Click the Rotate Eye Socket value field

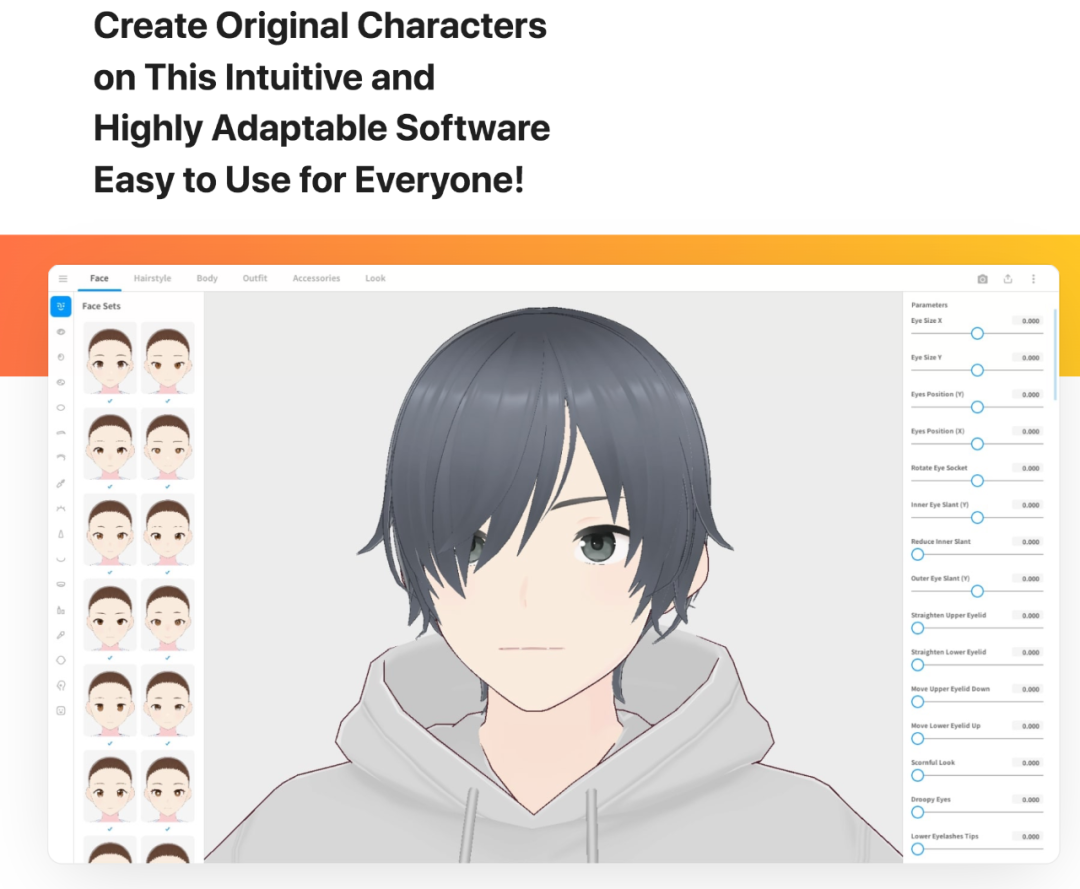click(x=1028, y=468)
